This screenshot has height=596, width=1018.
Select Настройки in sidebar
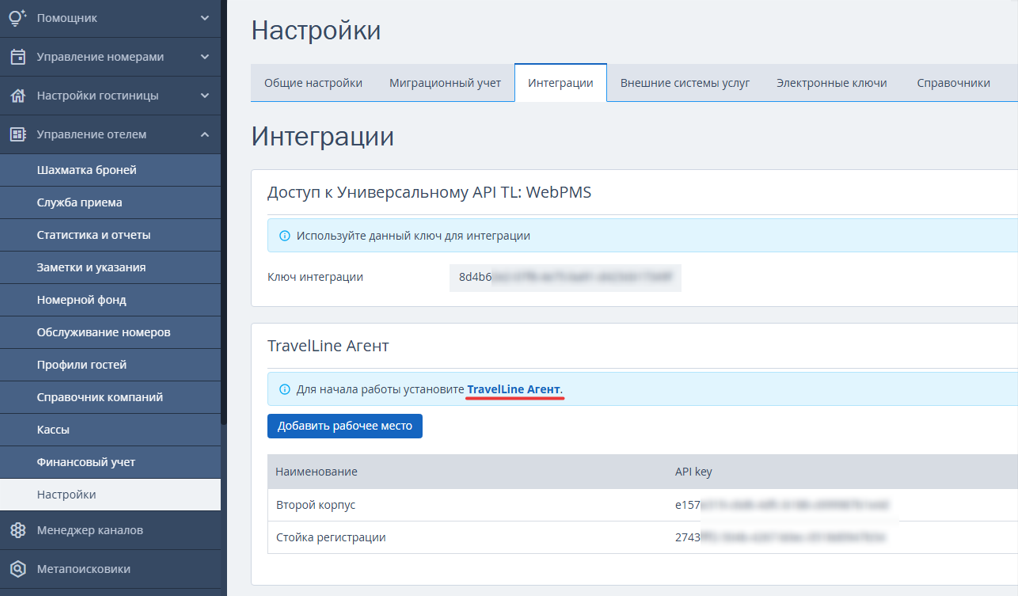[x=110, y=495]
